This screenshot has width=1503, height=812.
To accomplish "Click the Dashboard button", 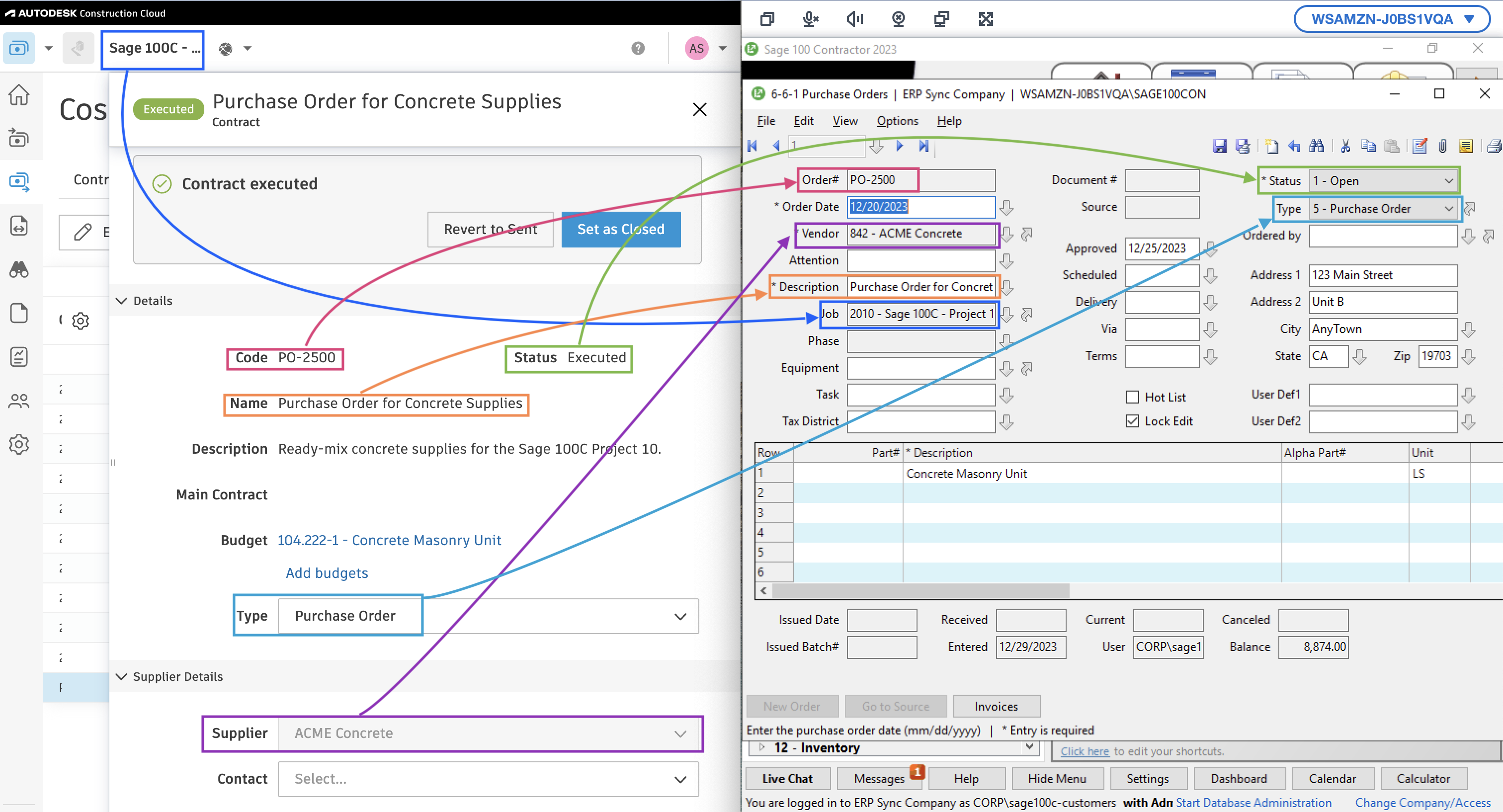I will pos(1238,779).
